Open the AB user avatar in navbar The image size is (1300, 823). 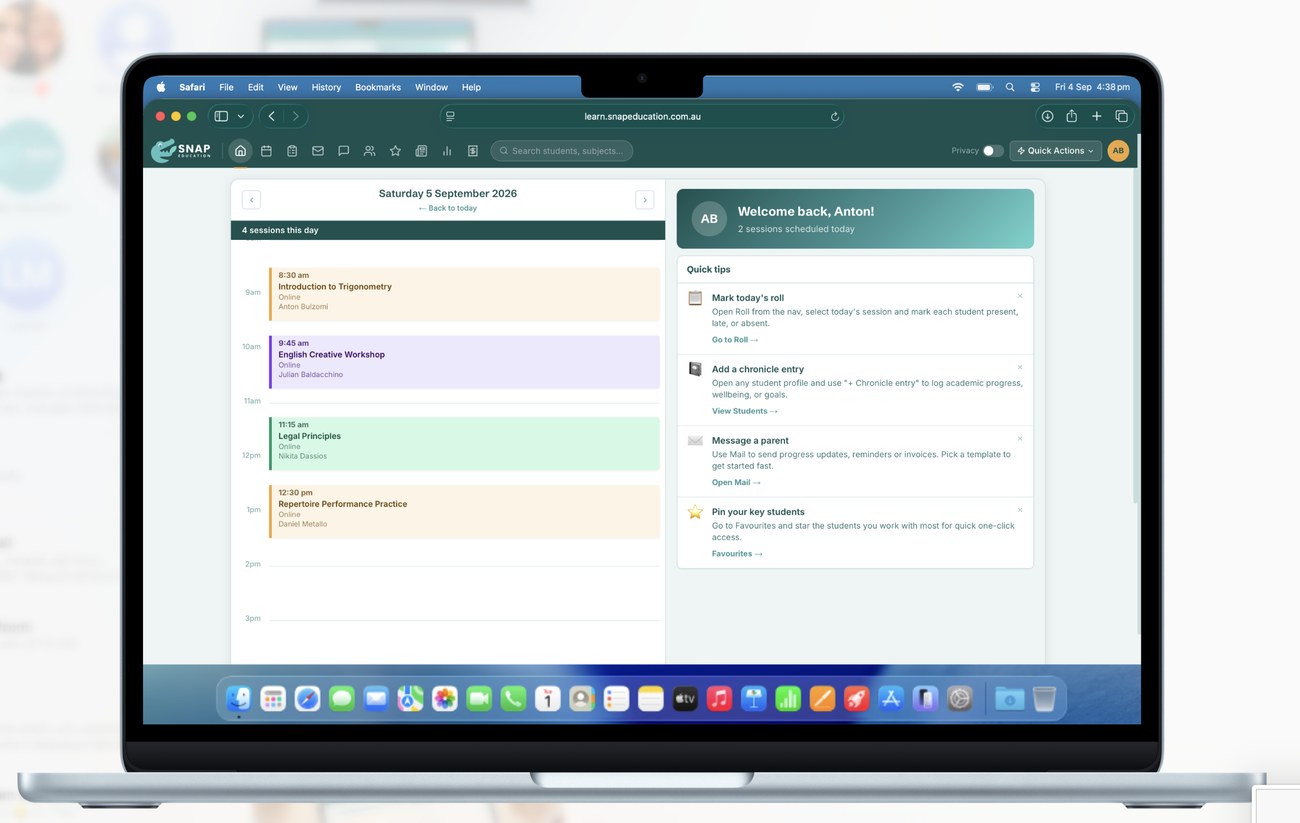coord(1118,151)
